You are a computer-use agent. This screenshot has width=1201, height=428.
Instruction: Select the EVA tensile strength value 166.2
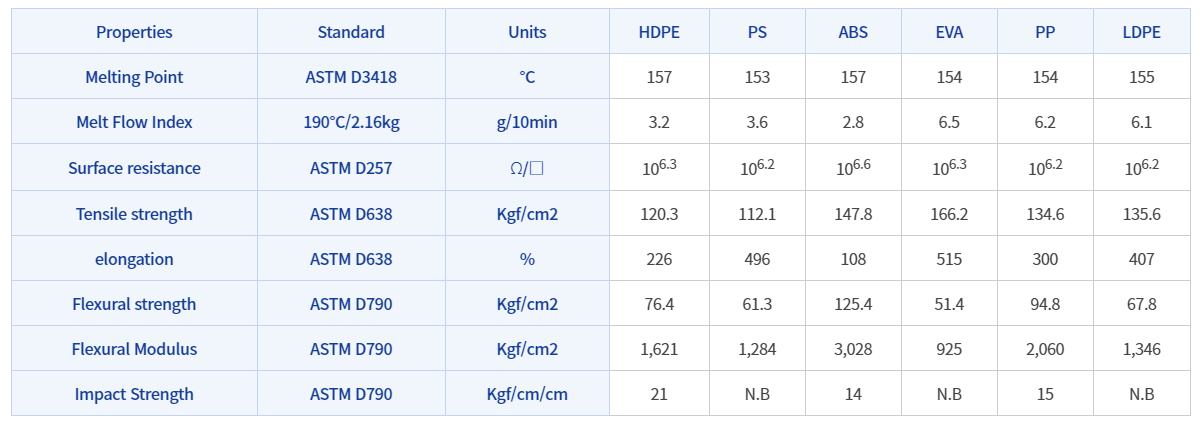pyautogui.click(x=949, y=214)
